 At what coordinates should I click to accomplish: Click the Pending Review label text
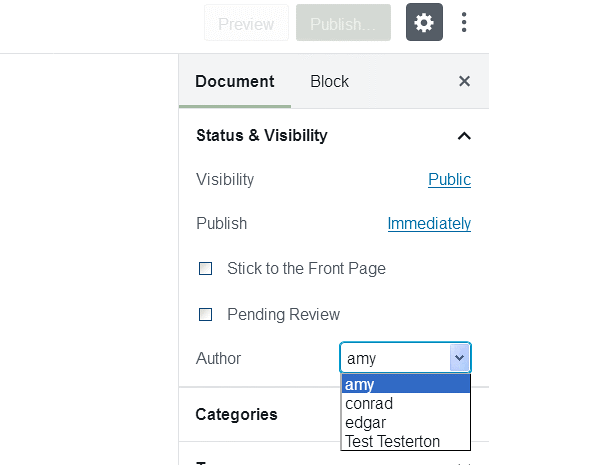[283, 315]
